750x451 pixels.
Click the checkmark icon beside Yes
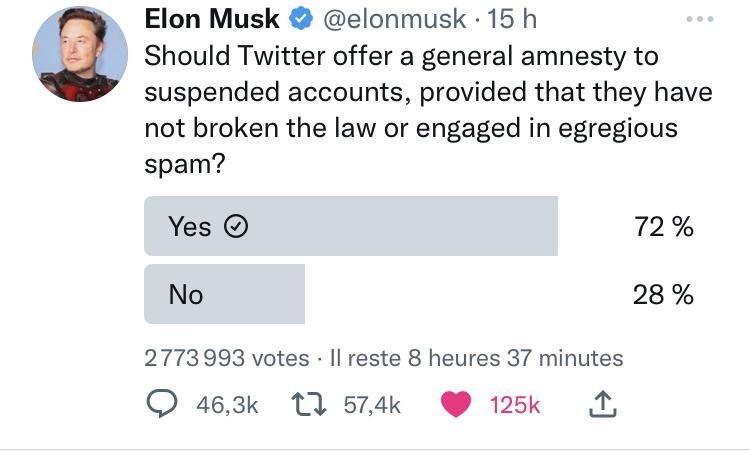tap(233, 227)
